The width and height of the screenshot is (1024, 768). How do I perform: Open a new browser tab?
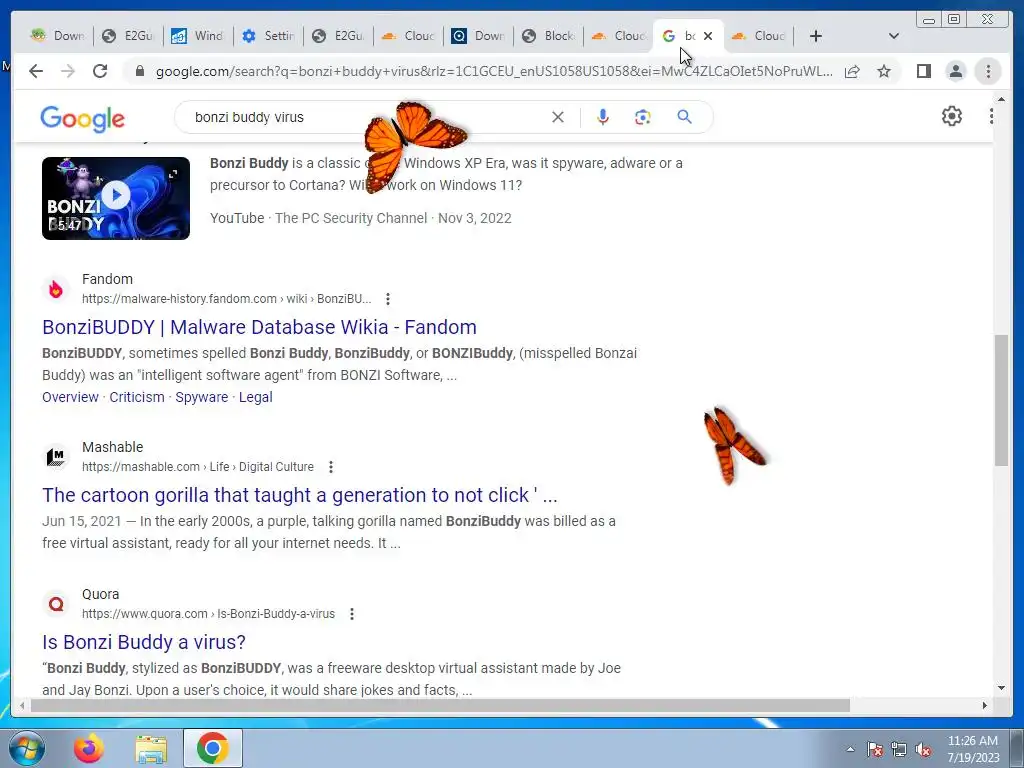(x=816, y=36)
